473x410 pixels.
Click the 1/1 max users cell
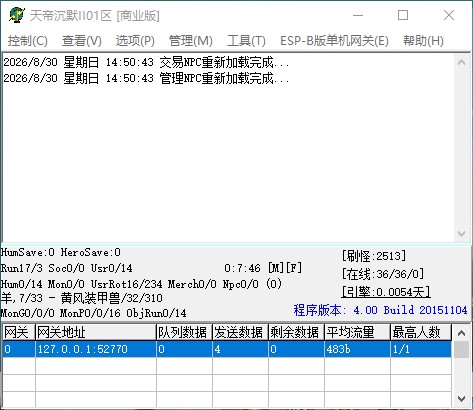tap(421, 349)
